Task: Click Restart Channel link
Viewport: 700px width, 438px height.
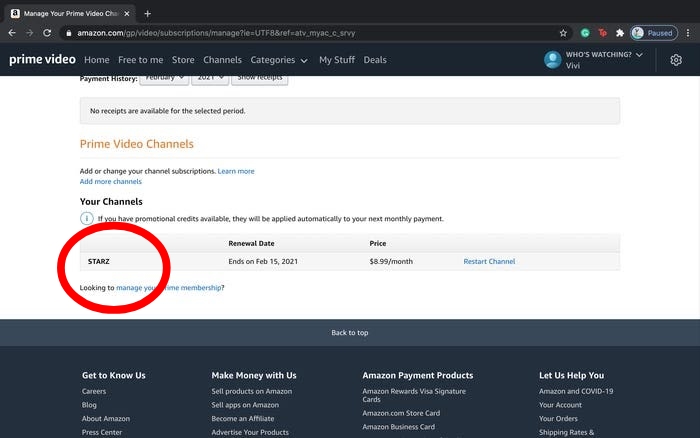Action: tap(489, 262)
